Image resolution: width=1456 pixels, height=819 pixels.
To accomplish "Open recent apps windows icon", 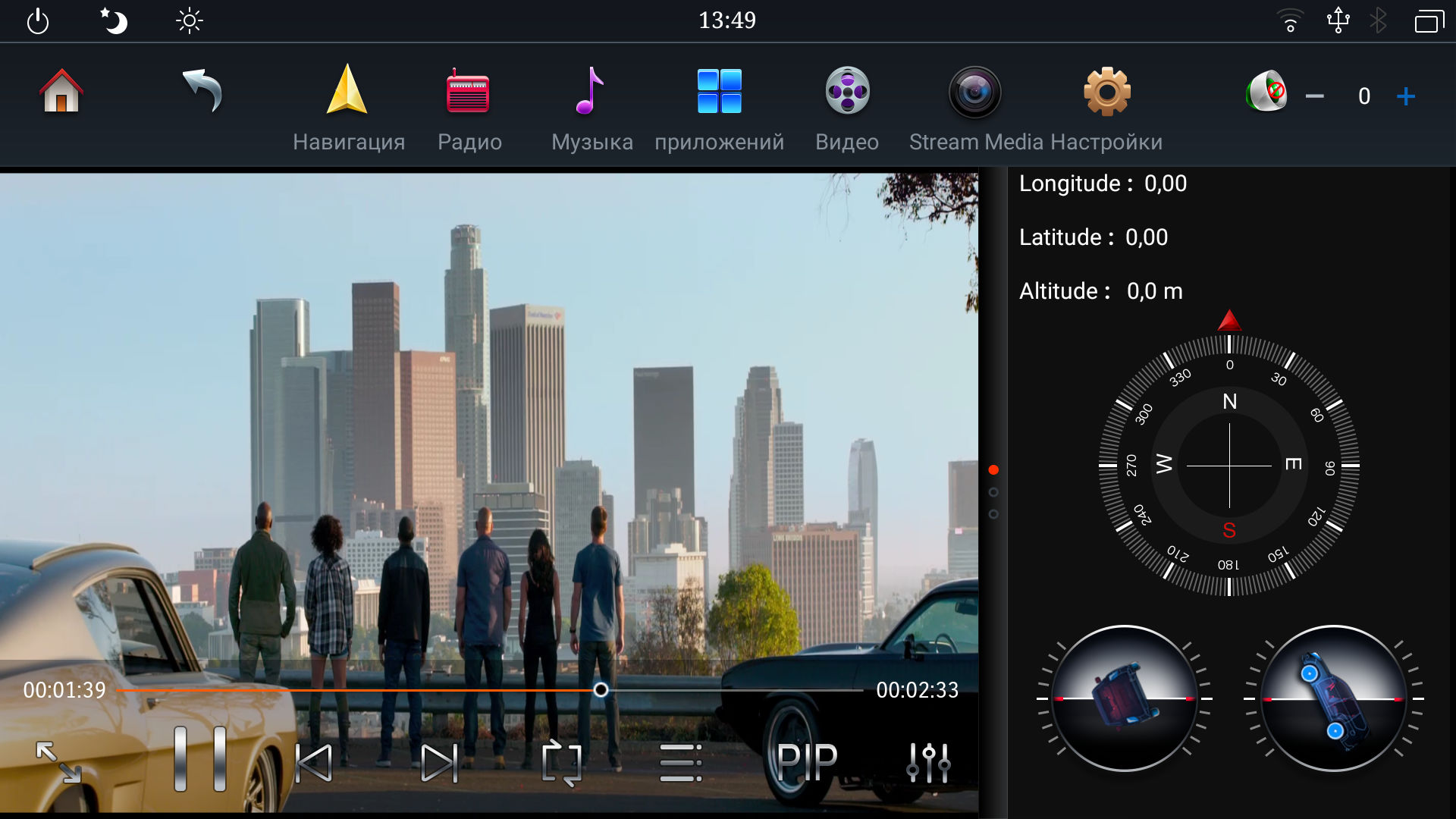I will pos(1429,20).
